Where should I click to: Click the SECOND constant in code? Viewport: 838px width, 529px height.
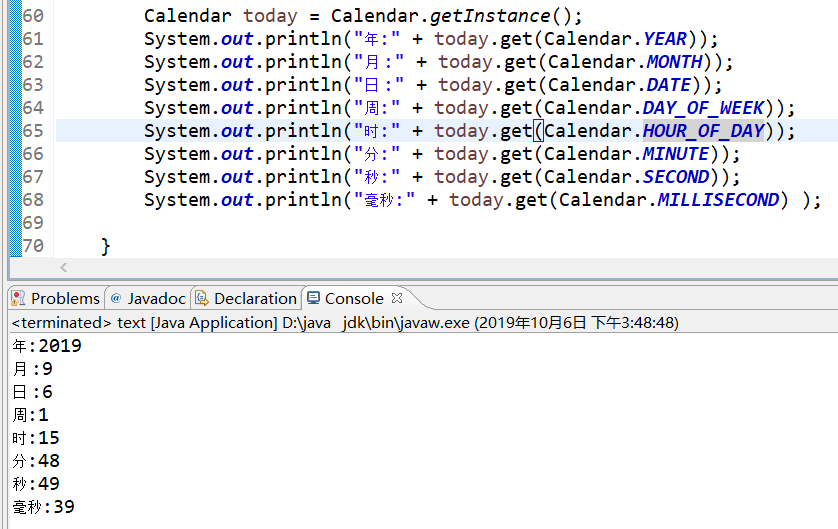[676, 177]
